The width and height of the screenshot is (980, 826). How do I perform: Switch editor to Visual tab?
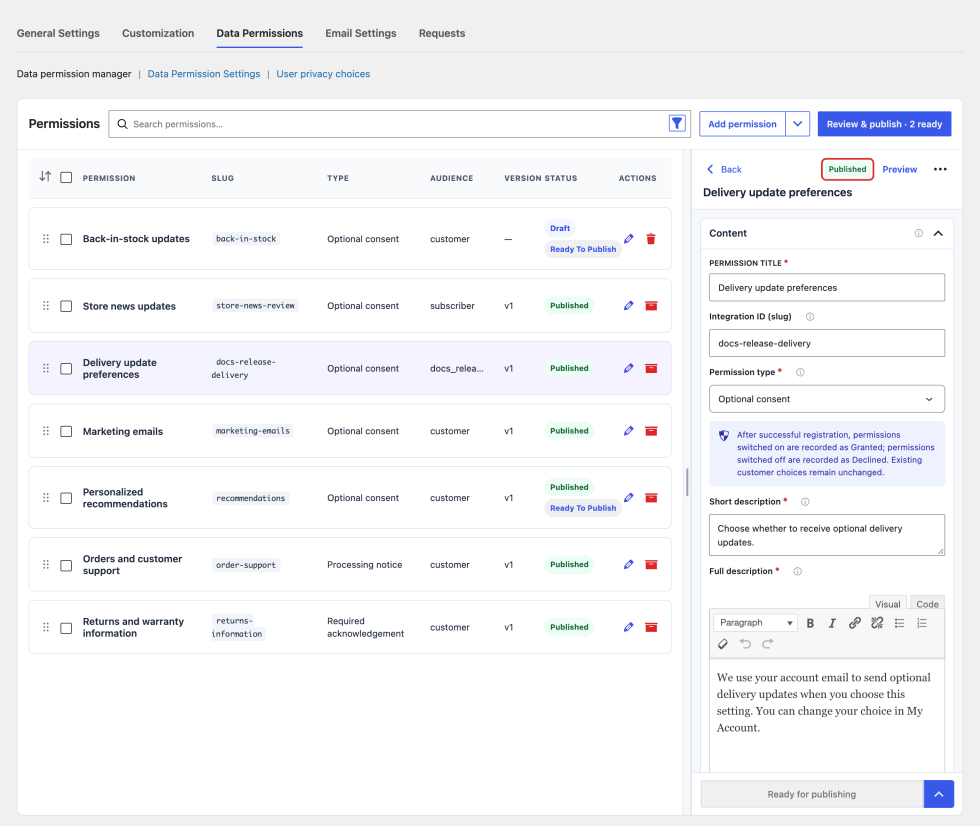(888, 603)
